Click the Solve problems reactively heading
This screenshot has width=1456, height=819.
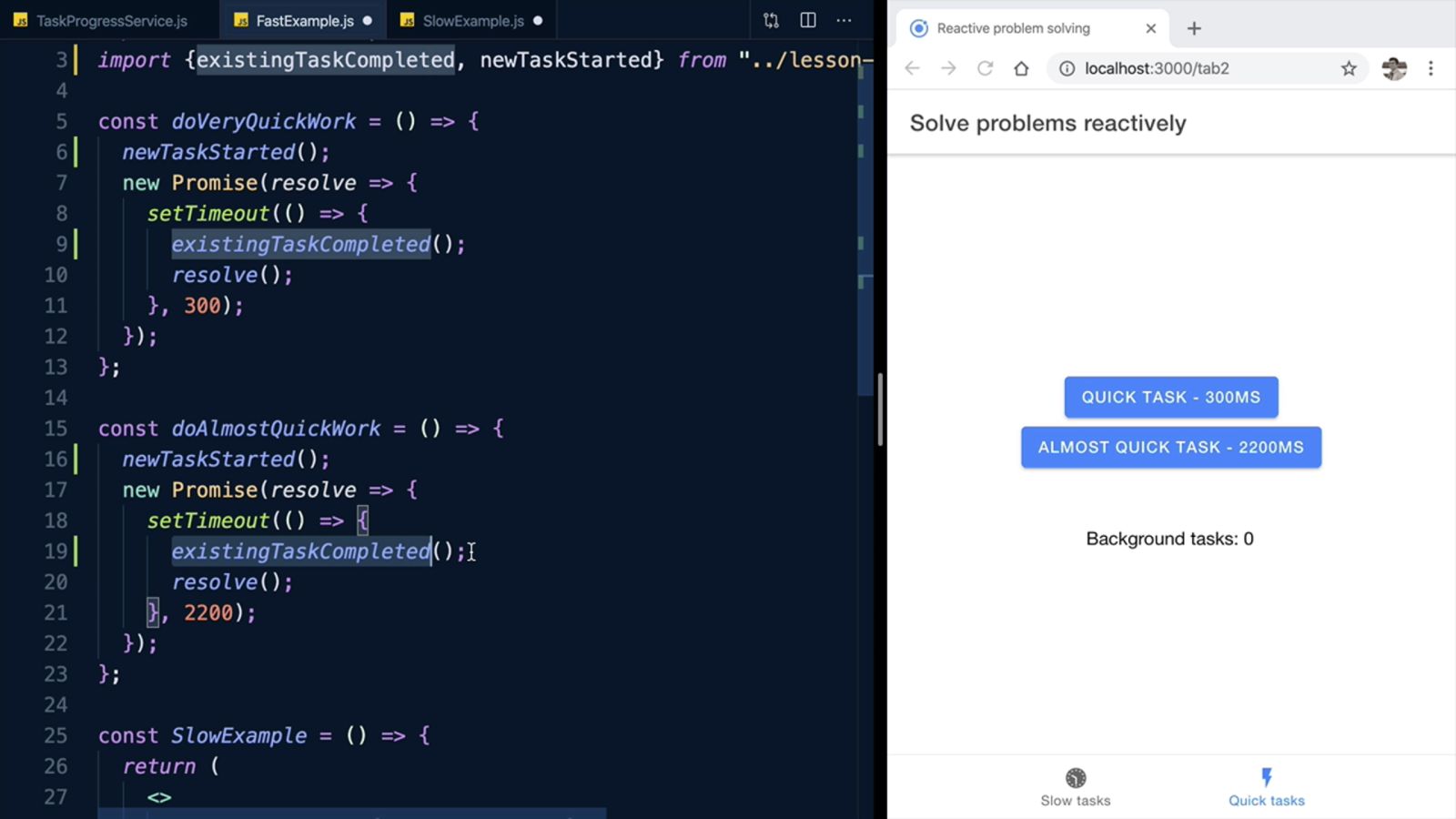(x=1047, y=123)
